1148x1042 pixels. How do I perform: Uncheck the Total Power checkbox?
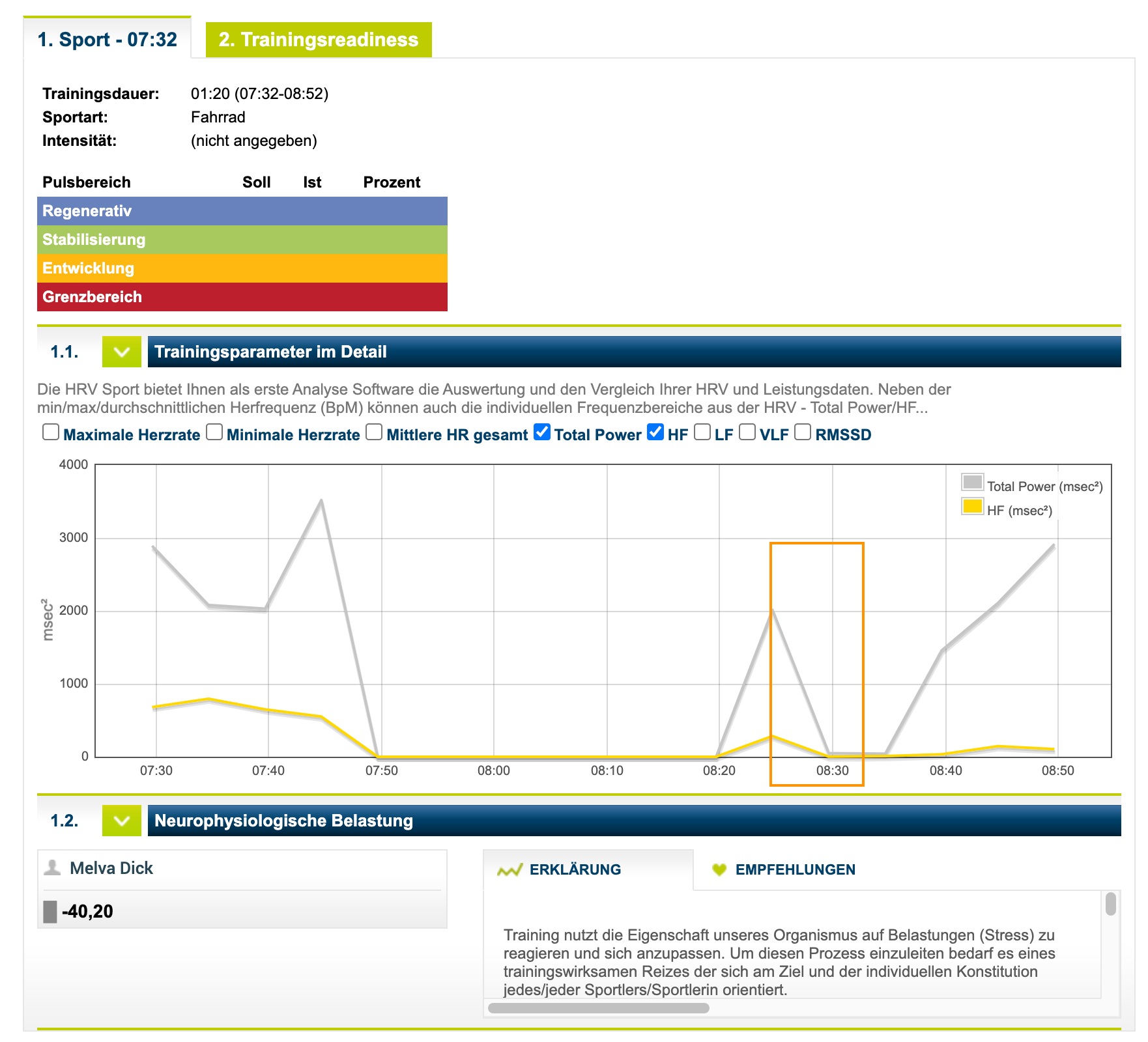pos(542,432)
